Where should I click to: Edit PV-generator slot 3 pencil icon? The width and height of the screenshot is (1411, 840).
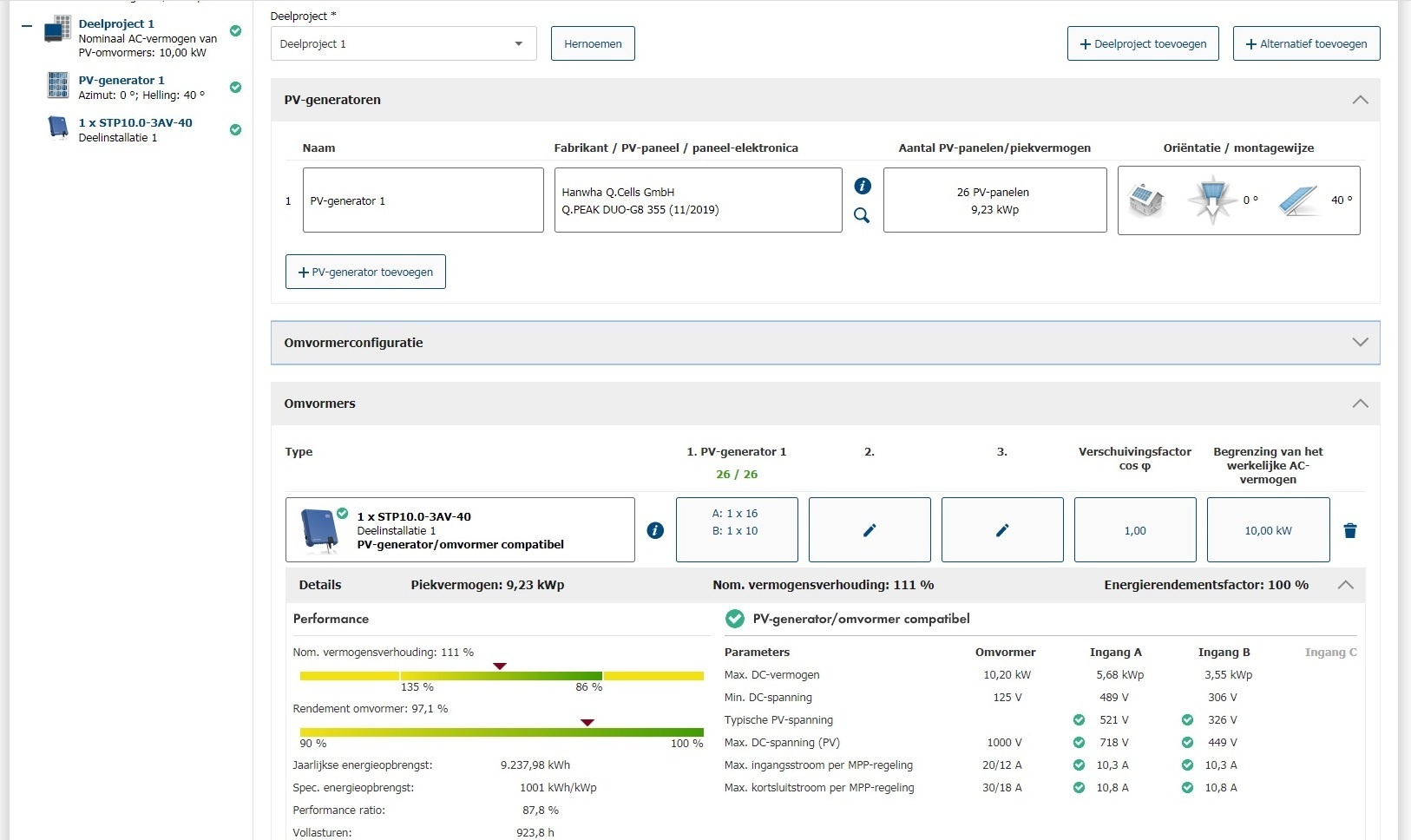coord(1002,530)
